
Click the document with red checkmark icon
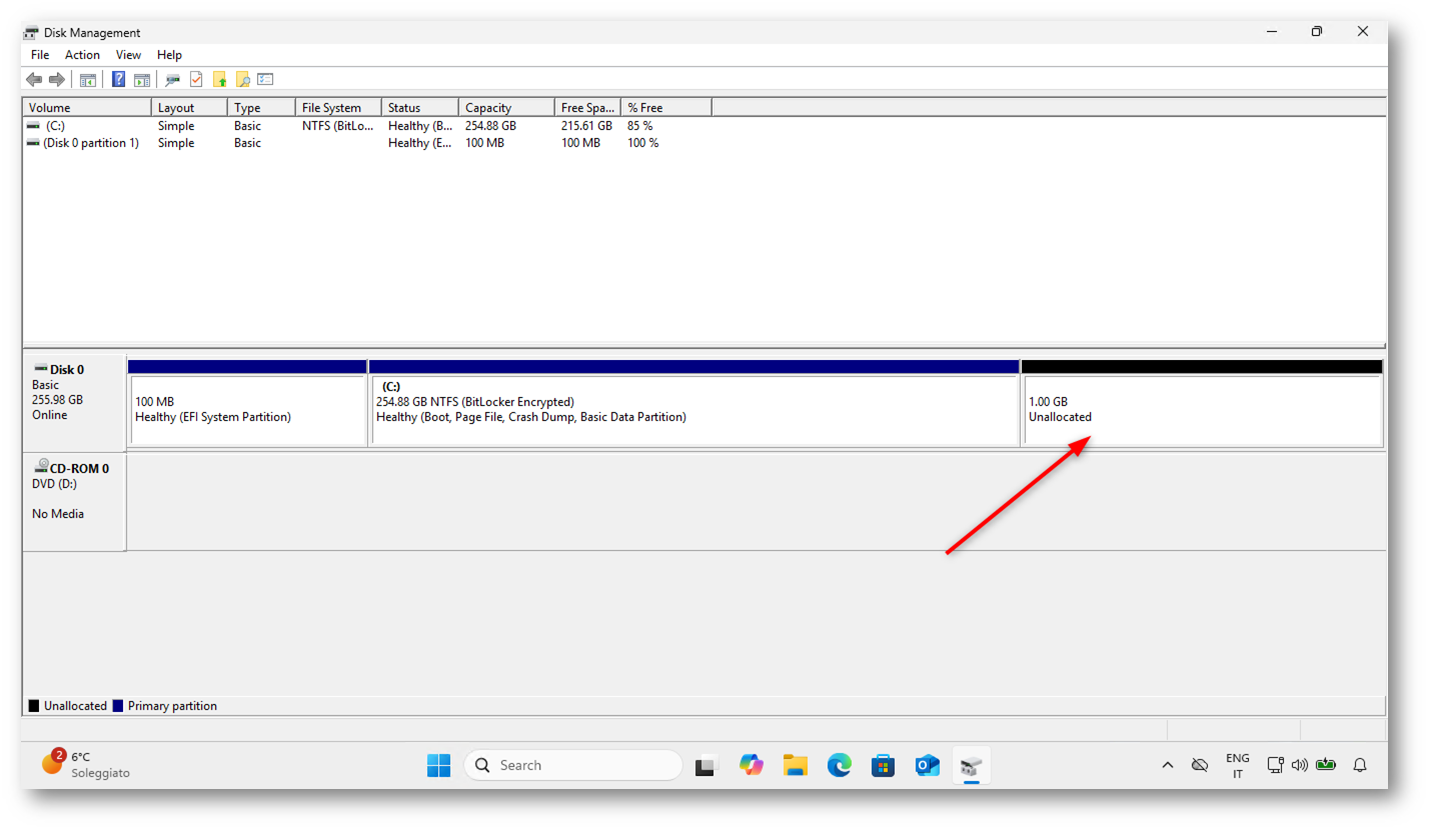pos(196,80)
